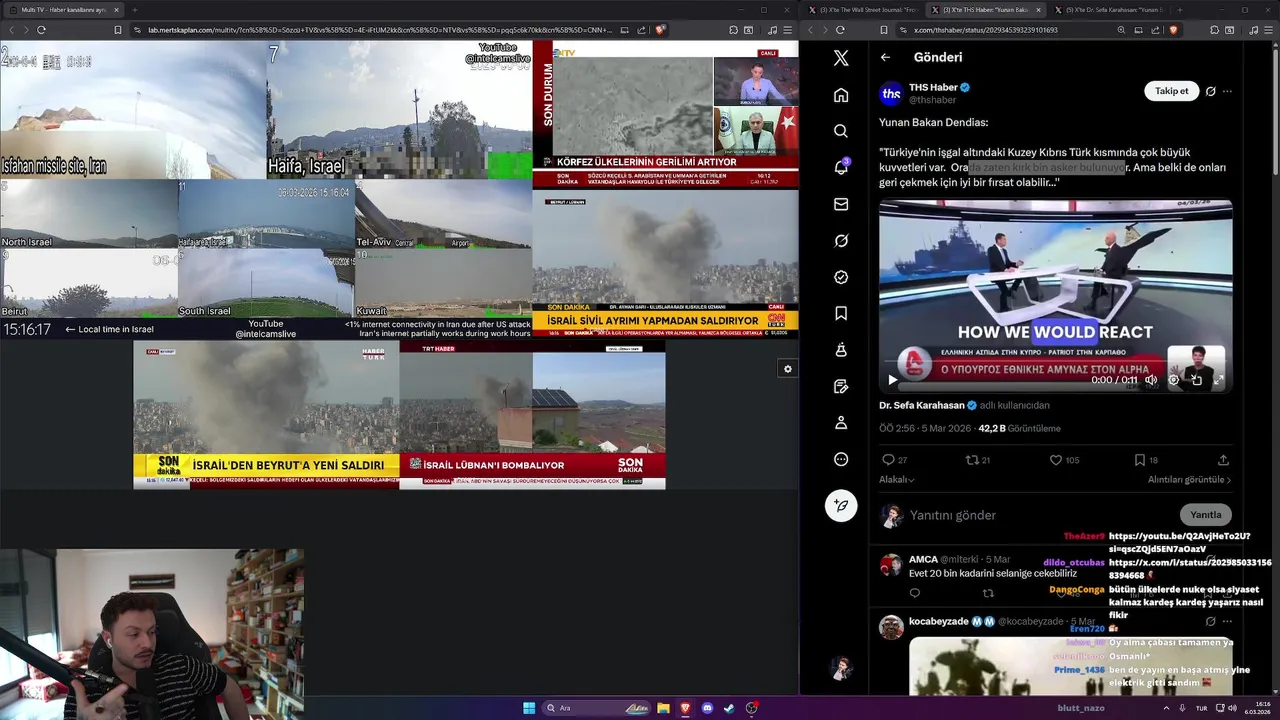The height and width of the screenshot is (720, 1280).
Task: Open browser menu in X window
Action: [1270, 30]
